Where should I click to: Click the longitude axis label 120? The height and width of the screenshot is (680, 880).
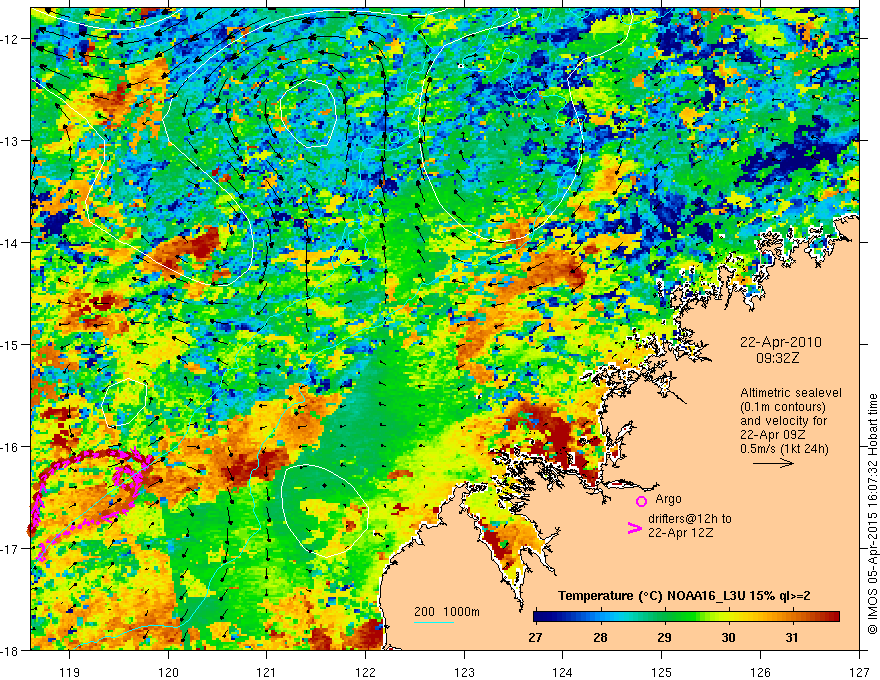(x=168, y=673)
